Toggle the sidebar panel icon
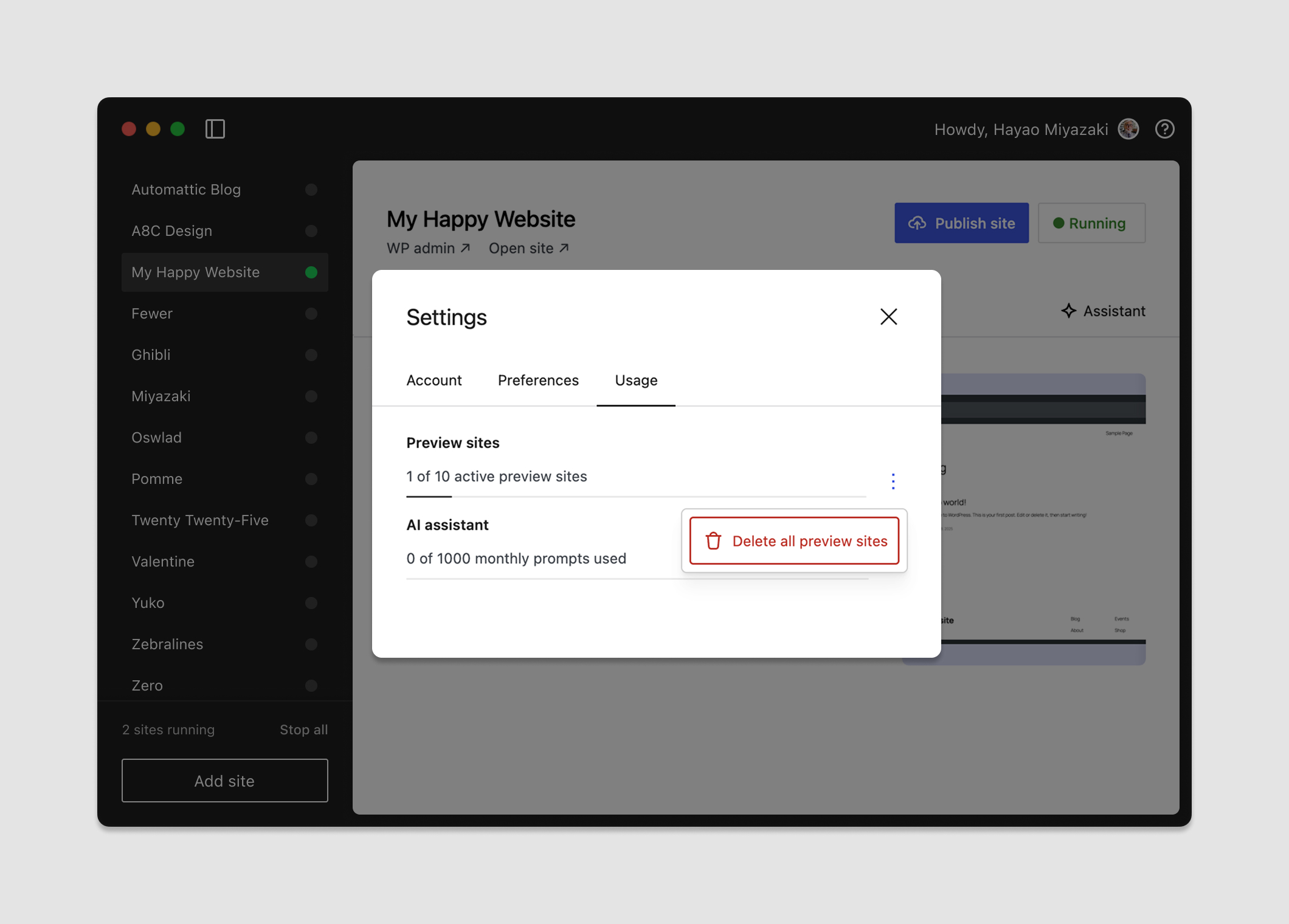Screen dimensions: 1289x924 (x=215, y=129)
